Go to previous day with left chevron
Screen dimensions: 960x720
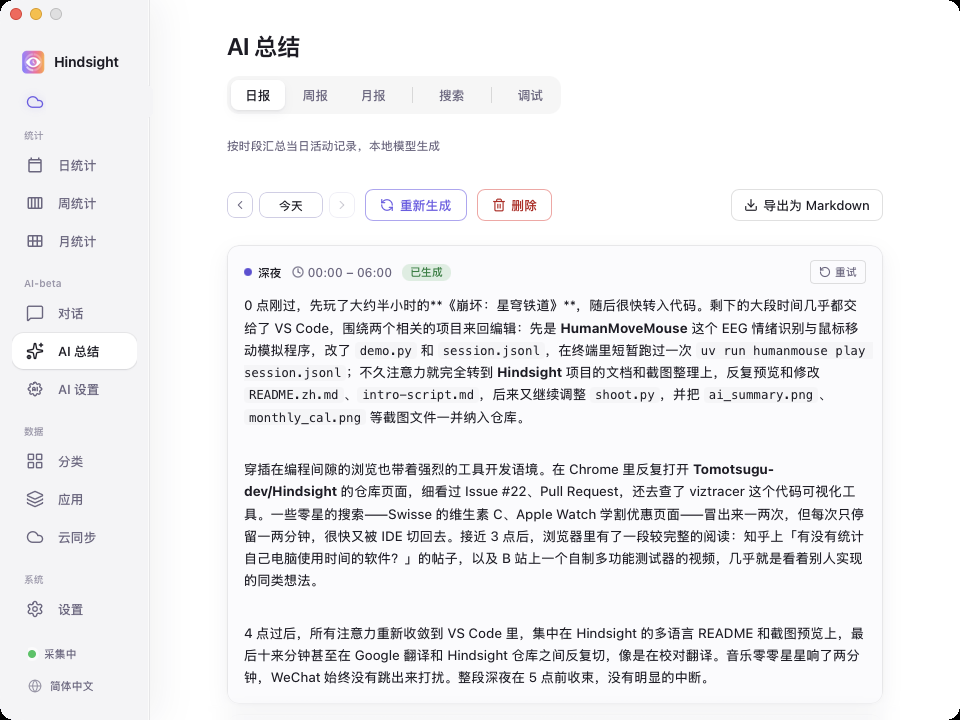240,205
